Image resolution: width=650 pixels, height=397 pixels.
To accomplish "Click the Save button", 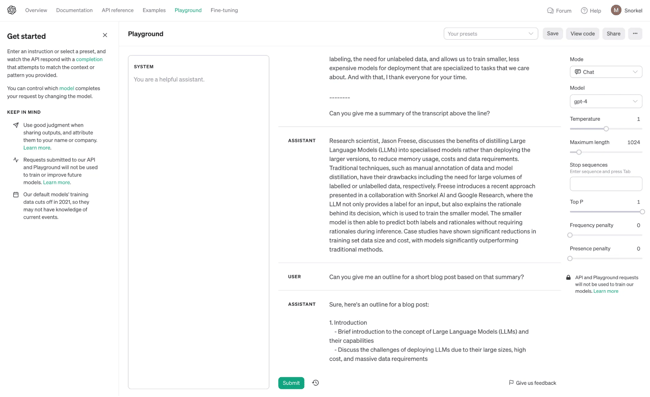I will click(x=553, y=34).
